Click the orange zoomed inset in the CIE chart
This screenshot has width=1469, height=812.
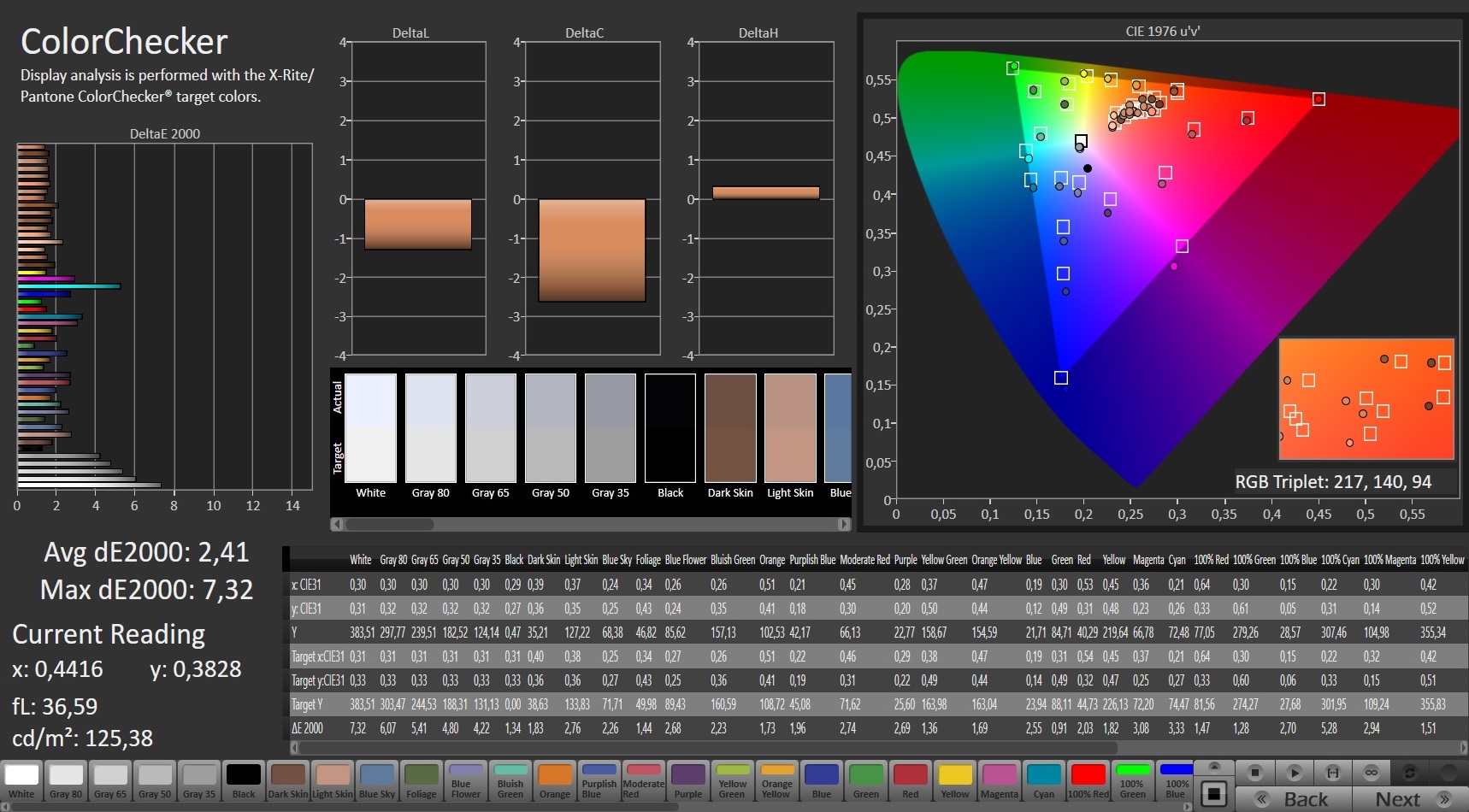(1366, 399)
